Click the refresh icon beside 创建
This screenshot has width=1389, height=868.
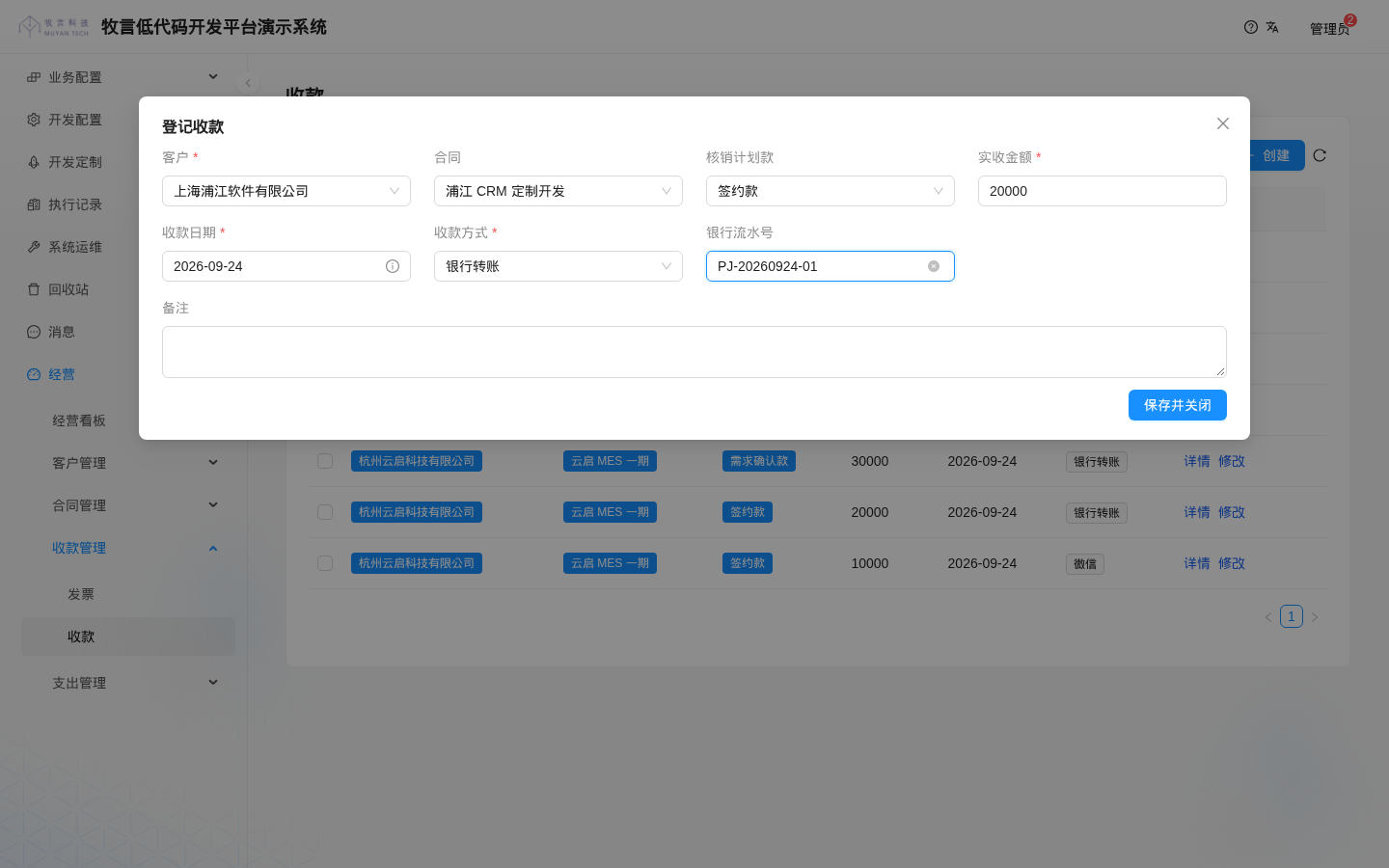pyautogui.click(x=1320, y=155)
